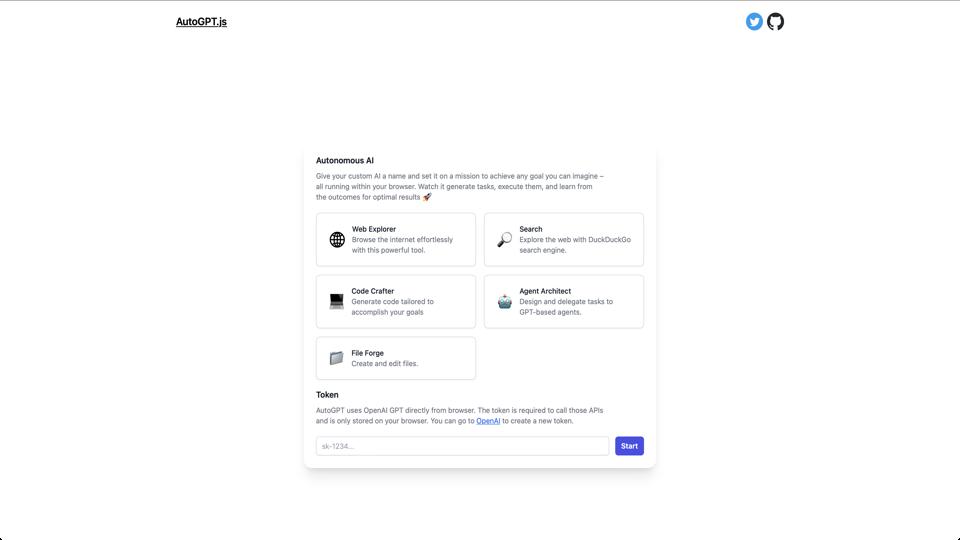The image size is (960, 540).
Task: Click the Token section heading
Action: [327, 395]
